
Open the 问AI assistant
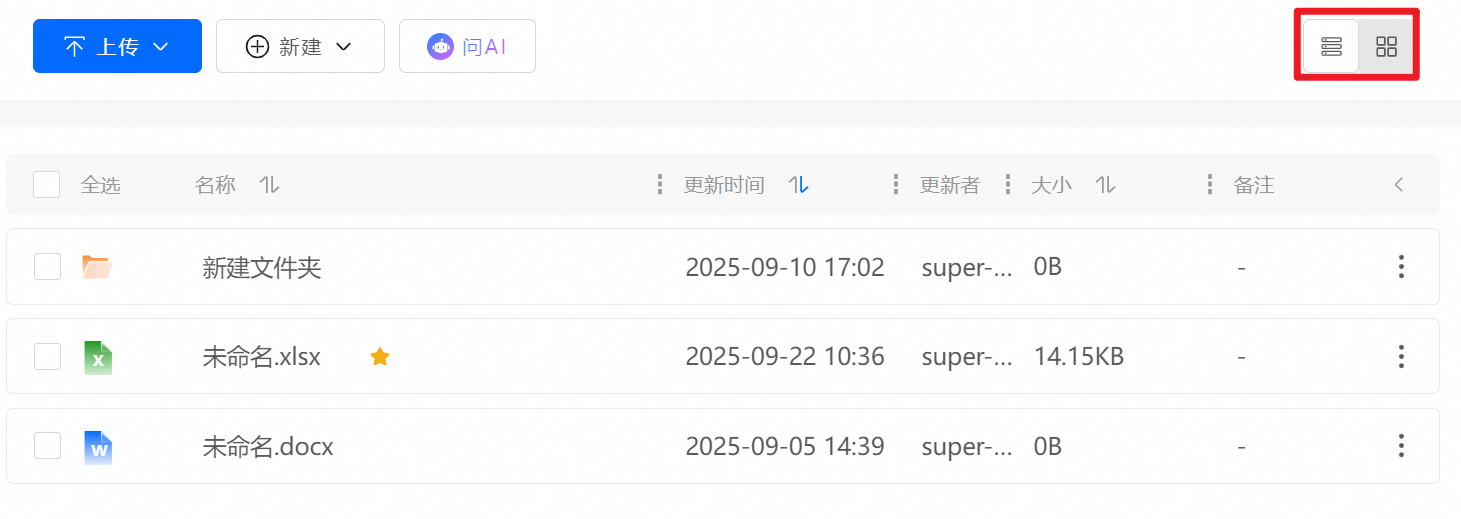point(467,47)
